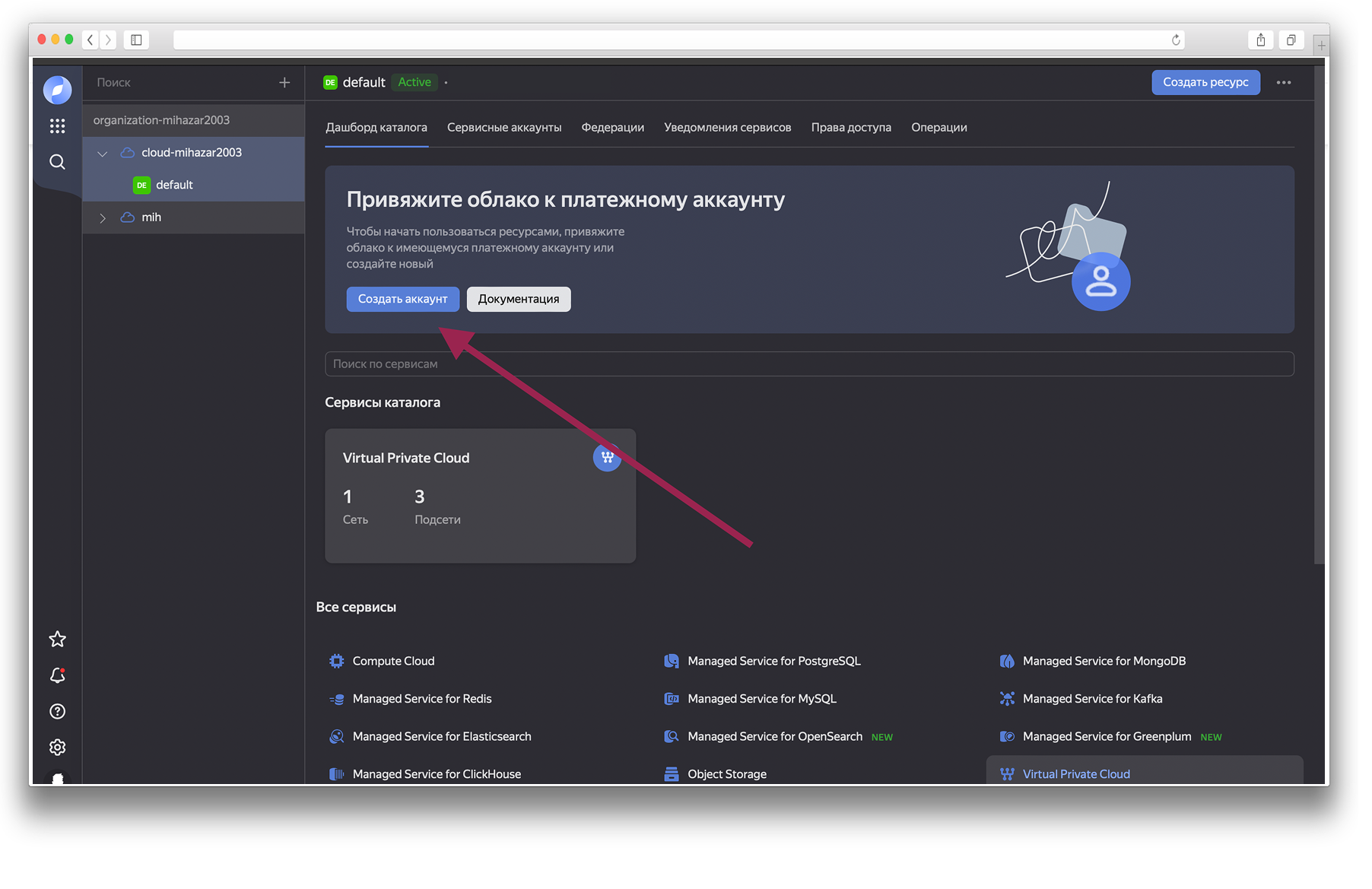
Task: Open settings gear icon in sidebar
Action: click(x=57, y=748)
